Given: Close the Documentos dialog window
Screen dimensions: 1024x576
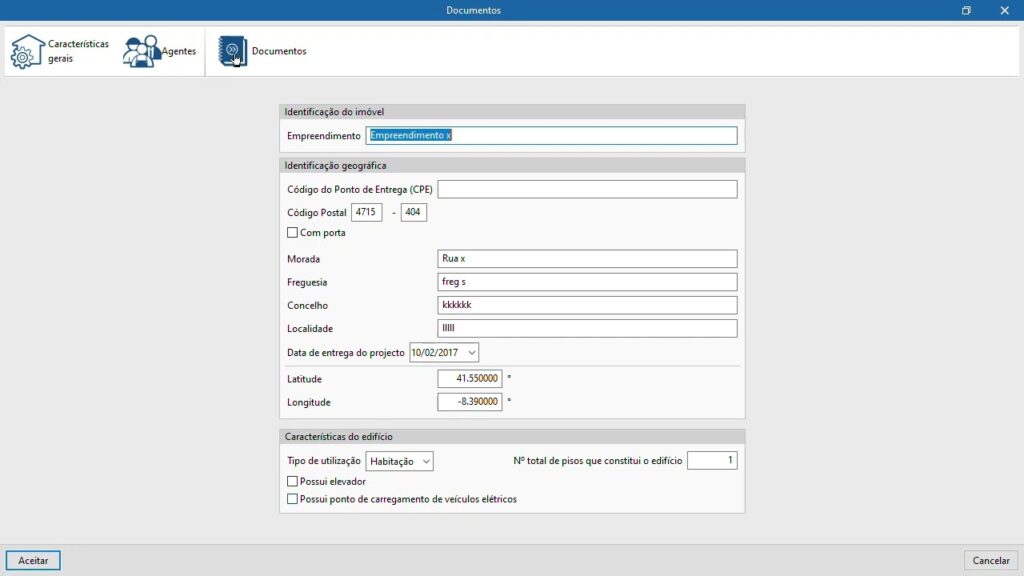Looking at the screenshot, I should (1004, 10).
